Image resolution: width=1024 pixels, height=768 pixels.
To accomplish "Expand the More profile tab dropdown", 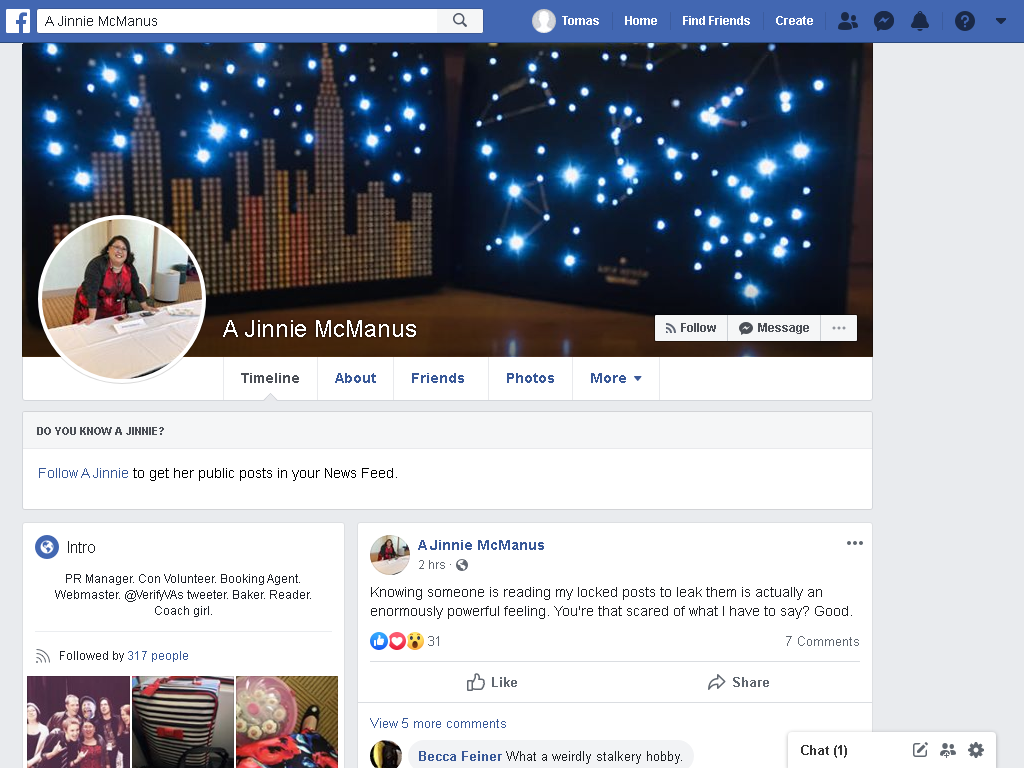I will 615,378.
